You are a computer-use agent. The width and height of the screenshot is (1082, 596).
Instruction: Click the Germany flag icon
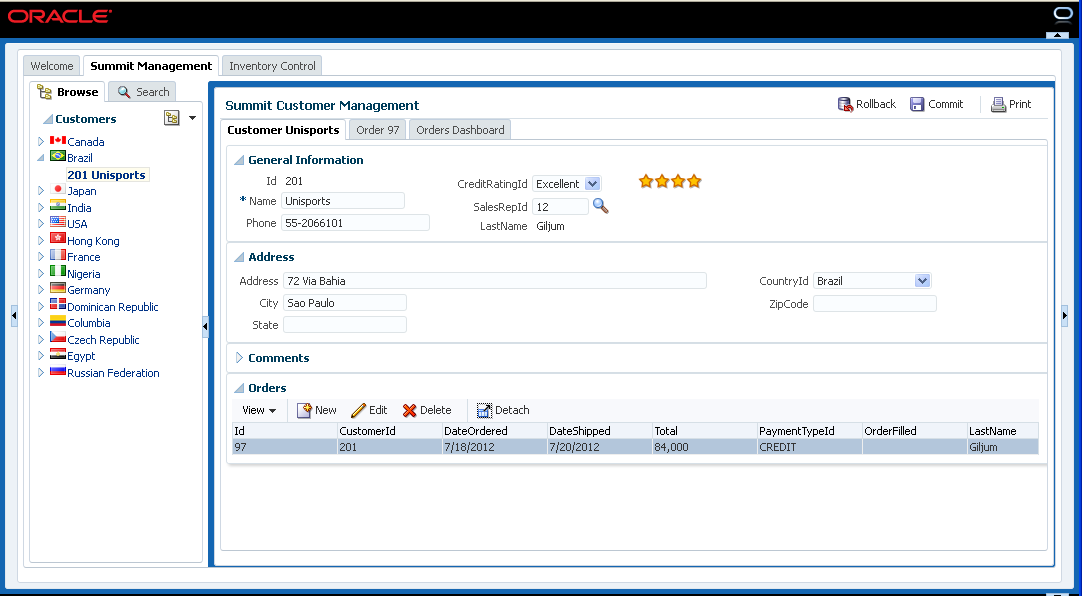(x=58, y=288)
